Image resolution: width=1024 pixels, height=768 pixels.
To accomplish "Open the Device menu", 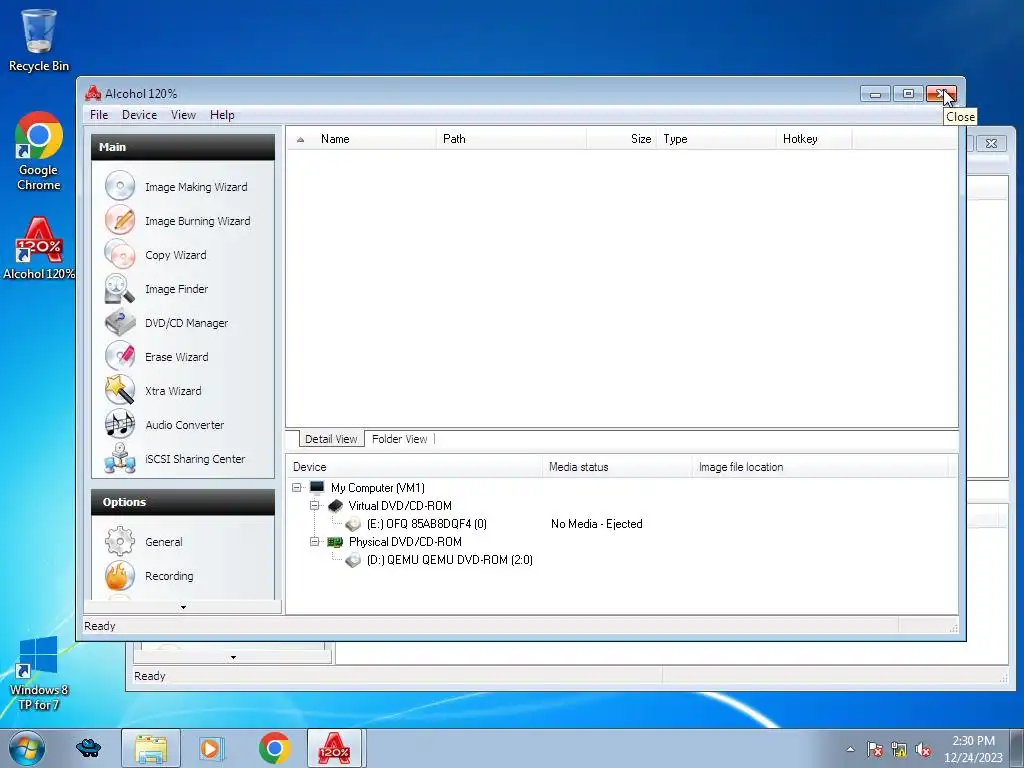I will pyautogui.click(x=140, y=114).
